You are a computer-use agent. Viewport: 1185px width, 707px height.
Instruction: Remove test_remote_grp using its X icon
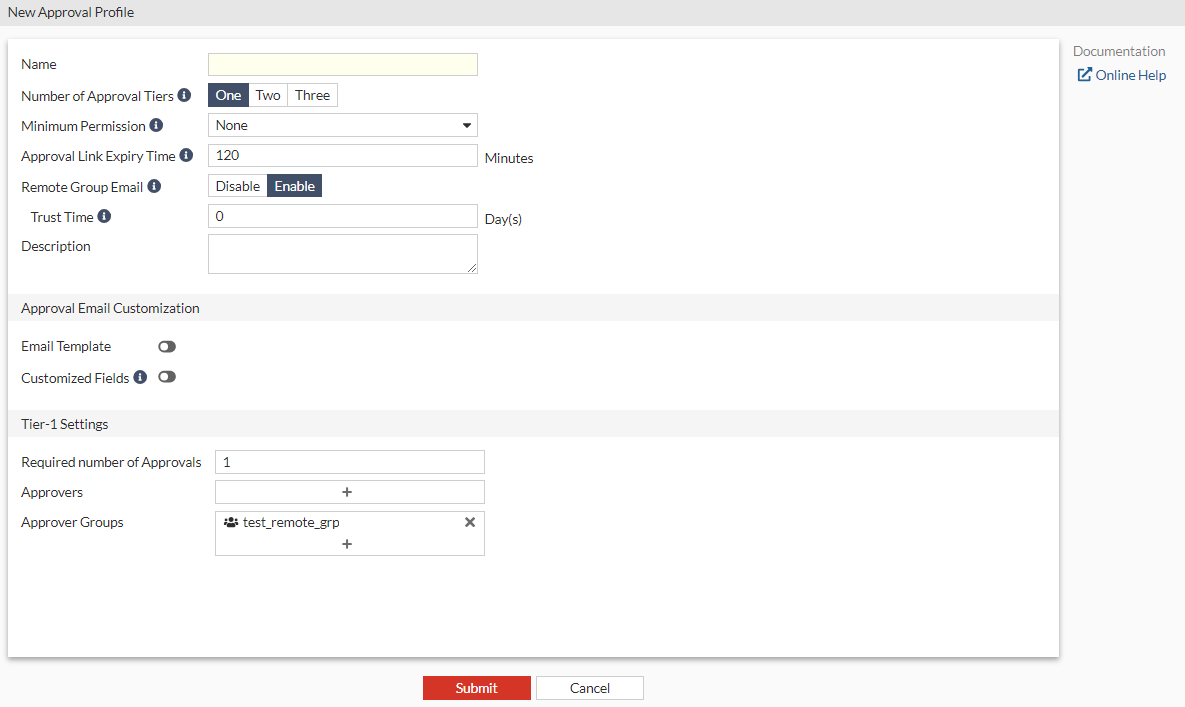click(x=470, y=521)
